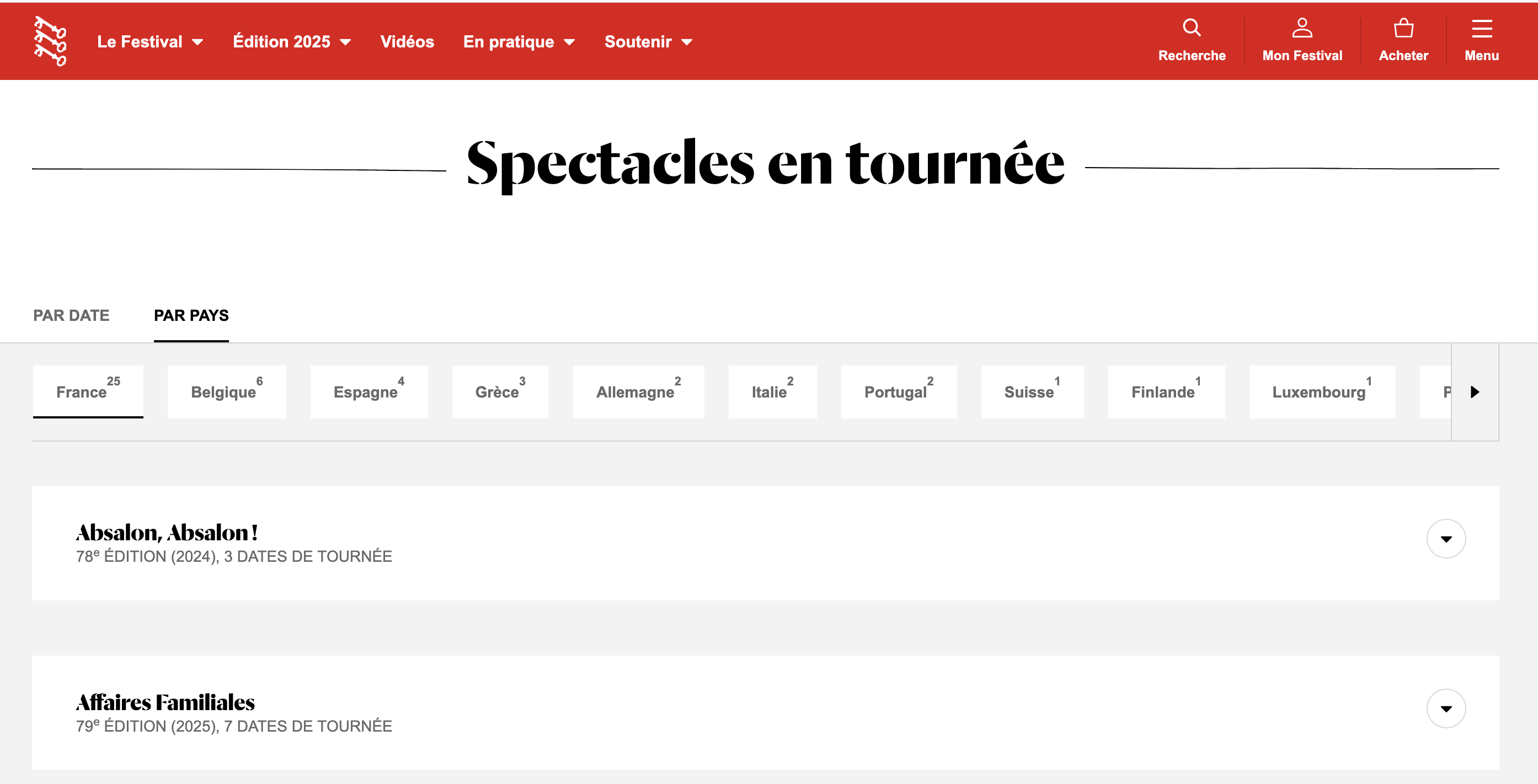Image resolution: width=1538 pixels, height=784 pixels.
Task: Open the Édition 2025 dropdown
Action: point(291,42)
